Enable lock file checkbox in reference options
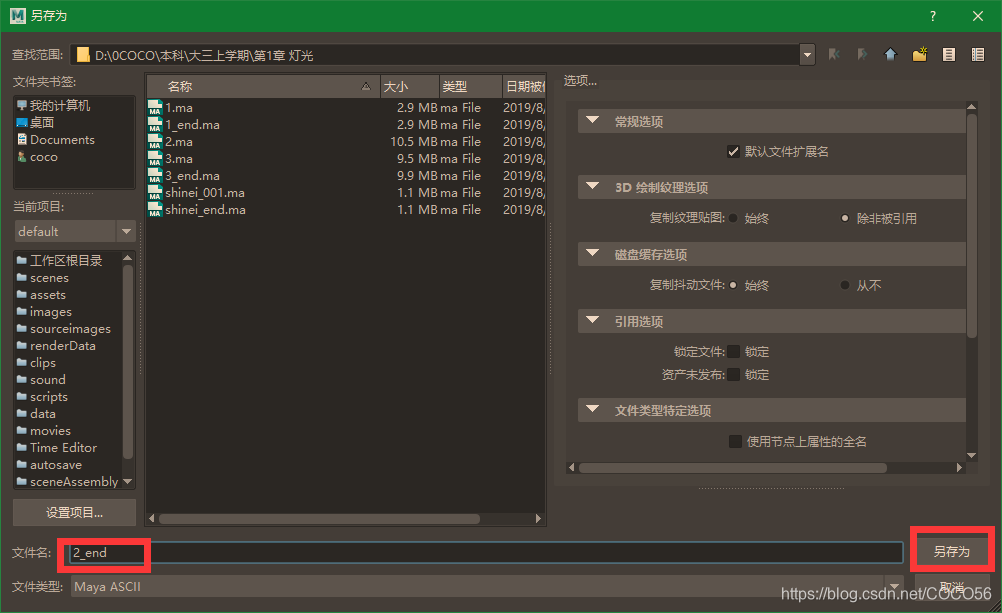 (733, 352)
